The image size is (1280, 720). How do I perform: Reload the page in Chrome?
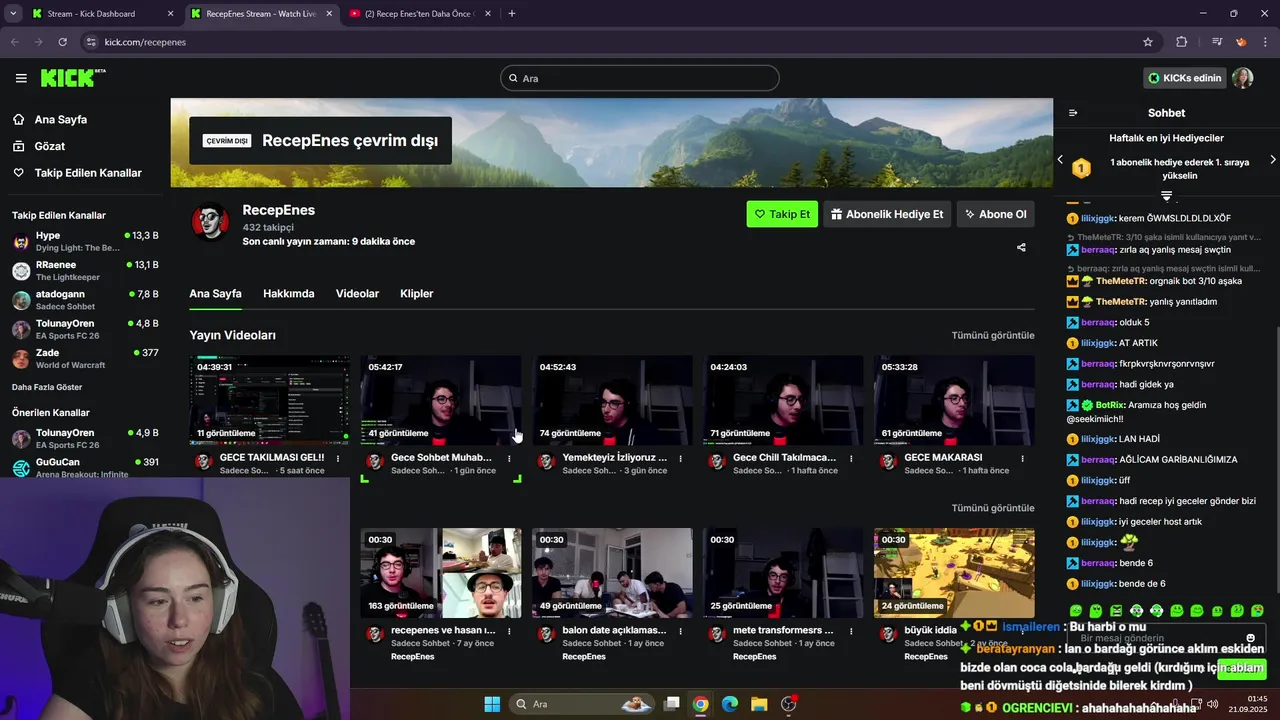click(x=62, y=42)
